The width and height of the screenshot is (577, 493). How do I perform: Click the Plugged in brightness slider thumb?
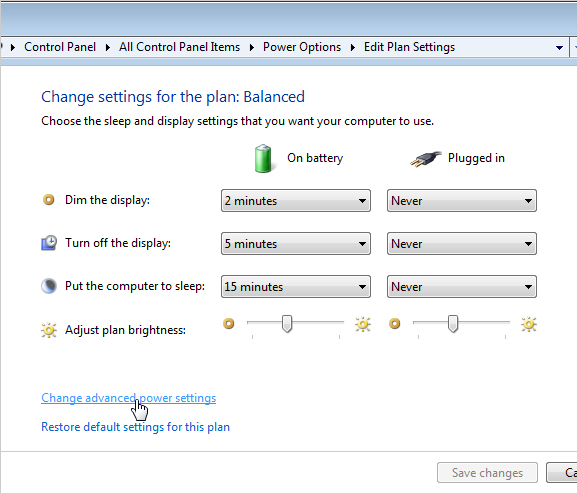[453, 324]
